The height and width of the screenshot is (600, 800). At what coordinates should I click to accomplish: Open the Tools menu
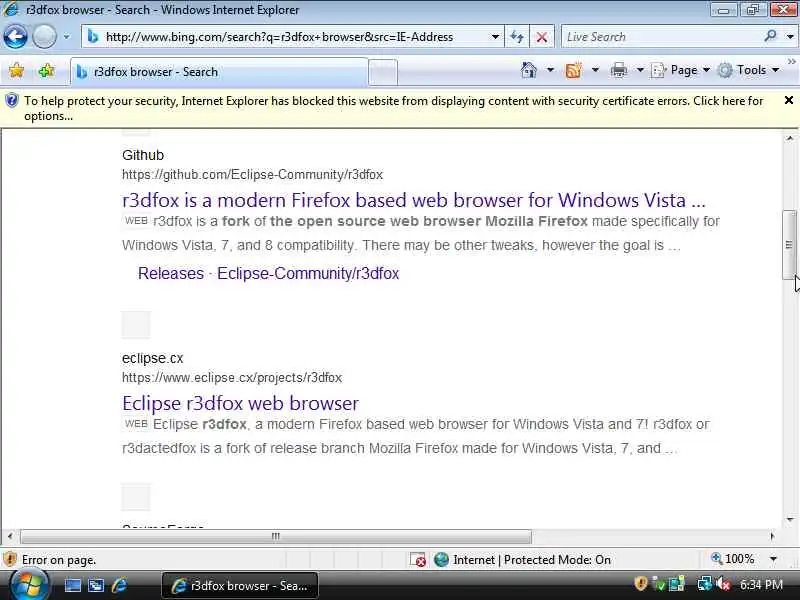point(748,70)
